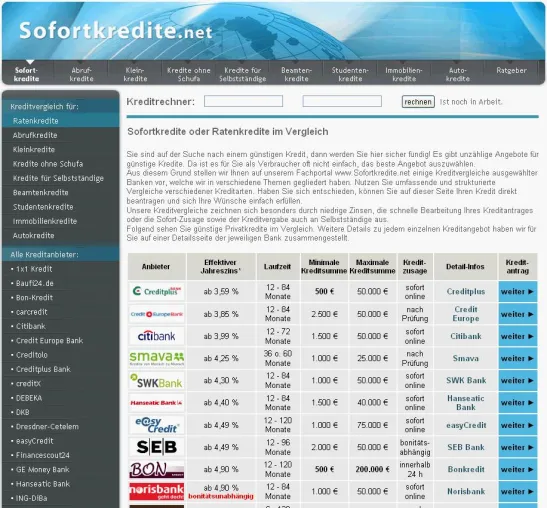Click the Sofortkredite.net site logo

click(x=115, y=30)
